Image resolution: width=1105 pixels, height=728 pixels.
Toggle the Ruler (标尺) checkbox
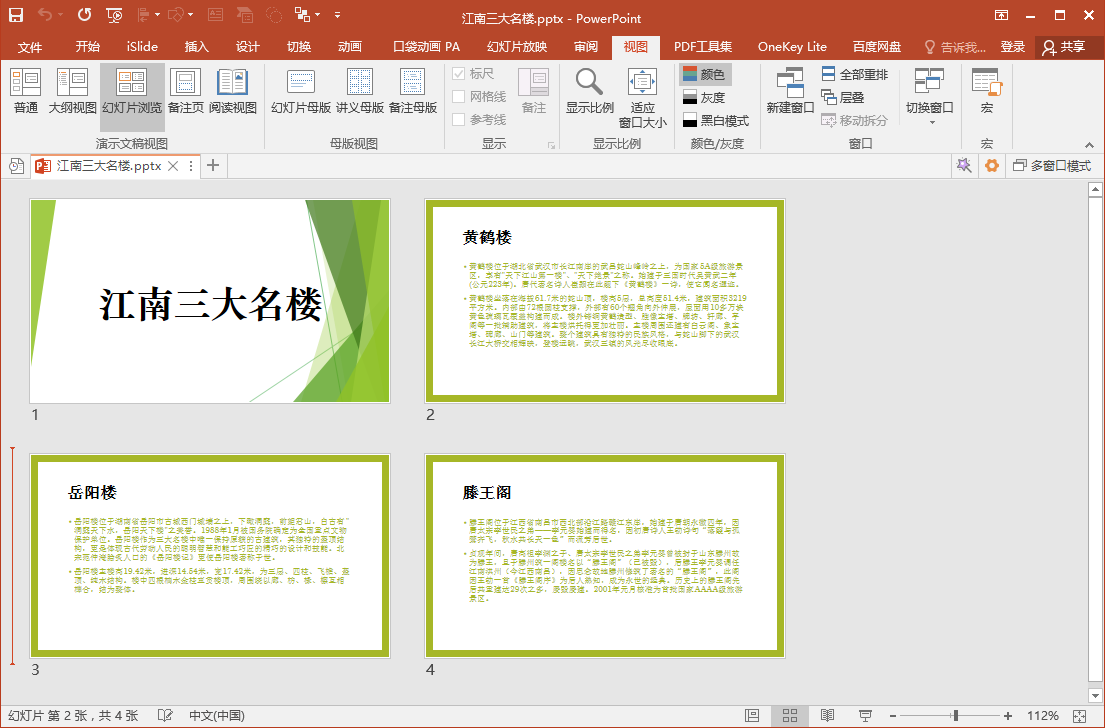459,74
